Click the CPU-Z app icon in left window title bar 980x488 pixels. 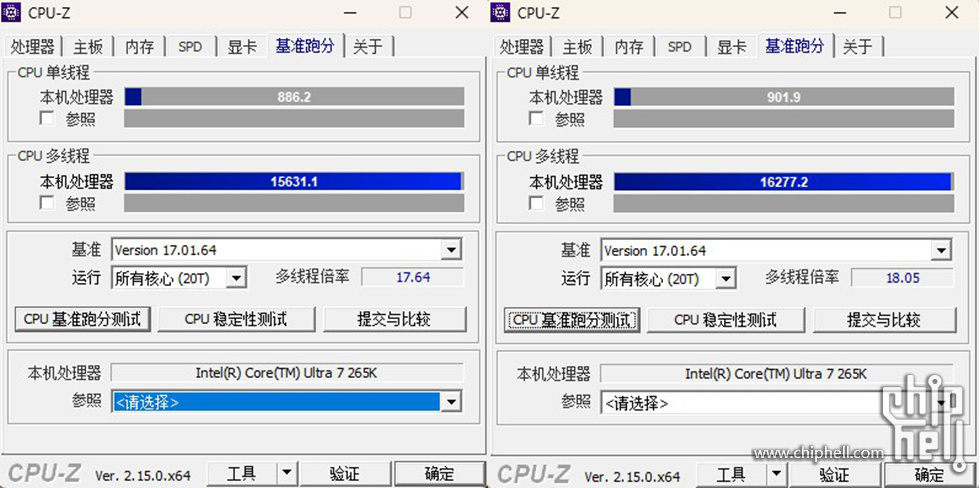coord(11,12)
